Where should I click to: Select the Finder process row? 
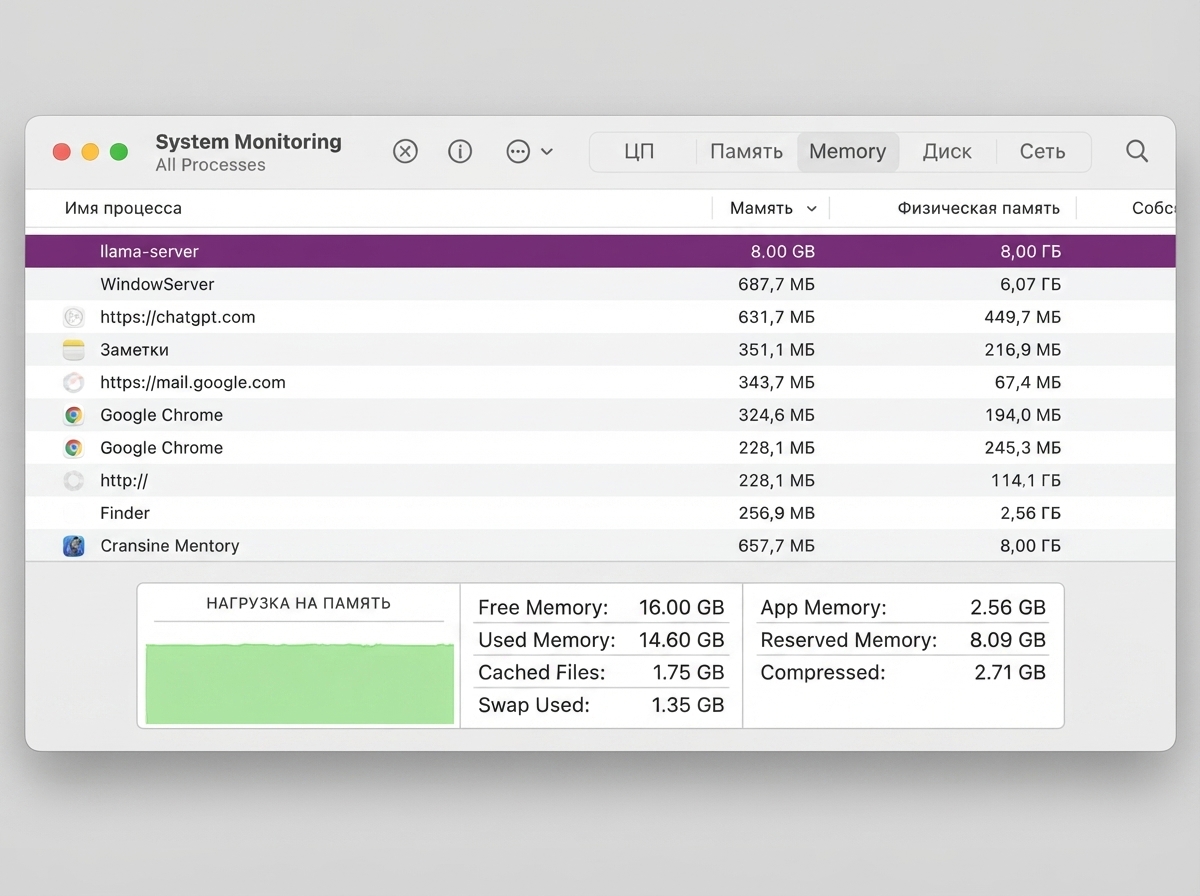(600, 513)
